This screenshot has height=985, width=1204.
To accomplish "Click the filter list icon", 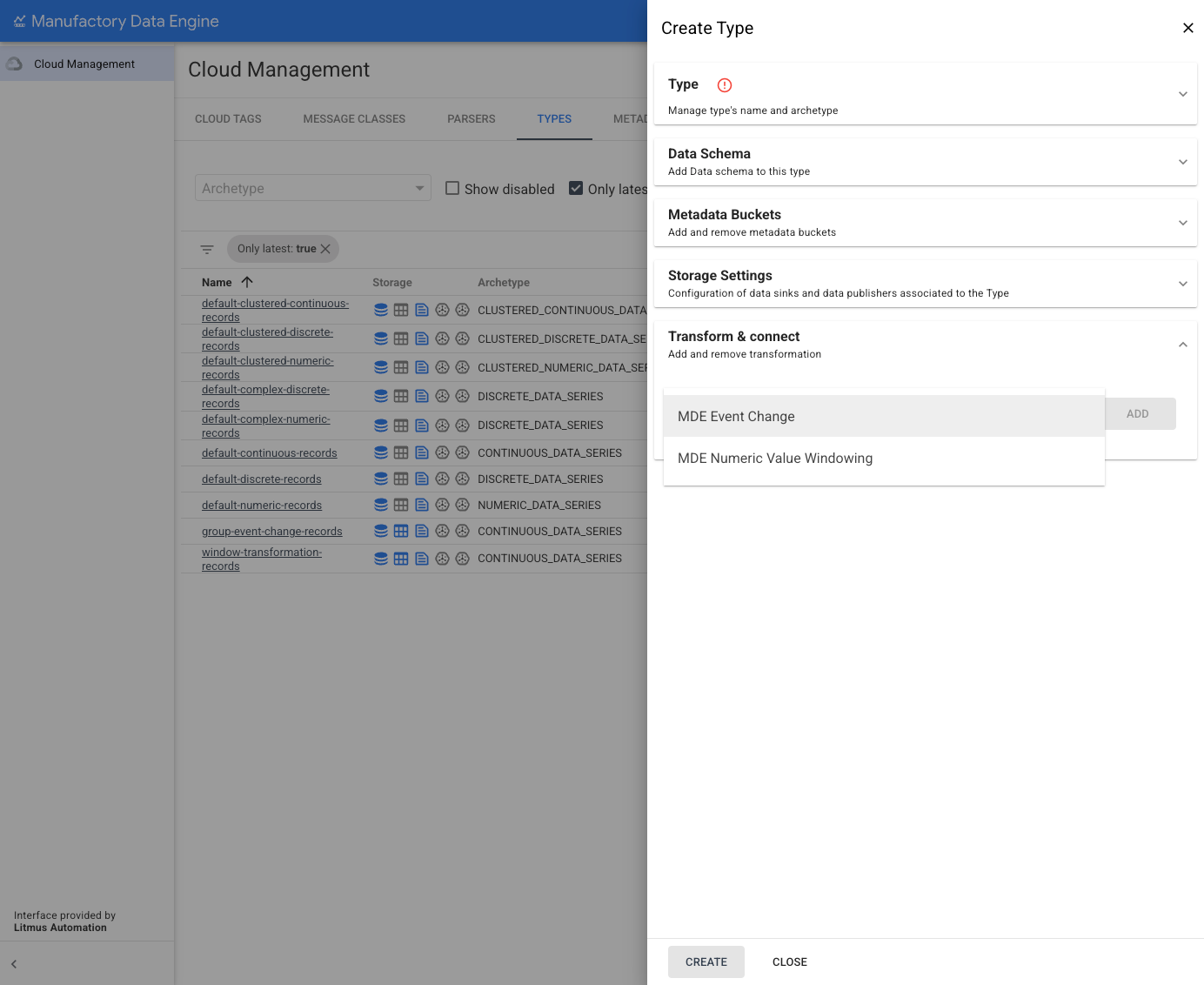I will click(207, 250).
